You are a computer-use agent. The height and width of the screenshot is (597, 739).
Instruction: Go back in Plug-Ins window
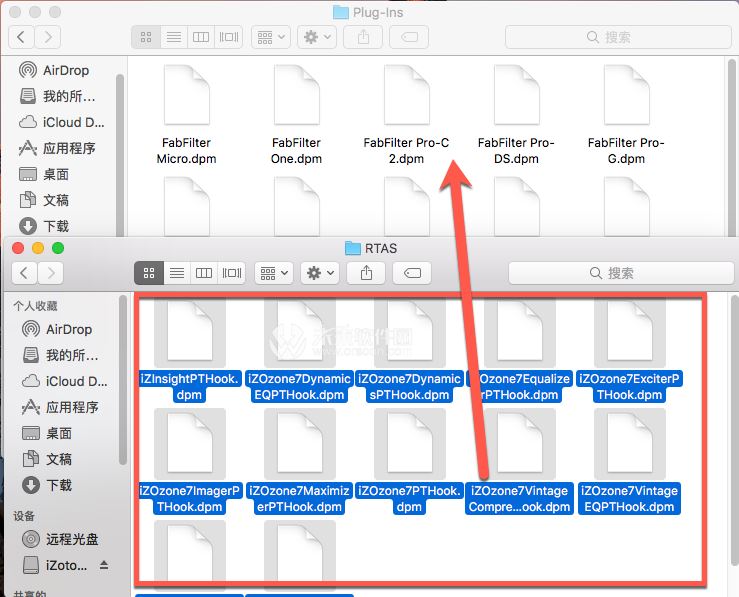click(21, 37)
